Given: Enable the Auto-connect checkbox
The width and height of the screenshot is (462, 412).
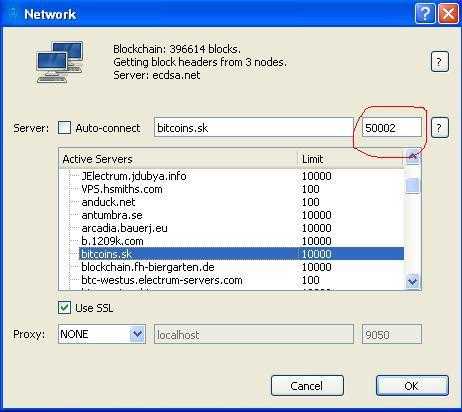Looking at the screenshot, I should pyautogui.click(x=64, y=128).
